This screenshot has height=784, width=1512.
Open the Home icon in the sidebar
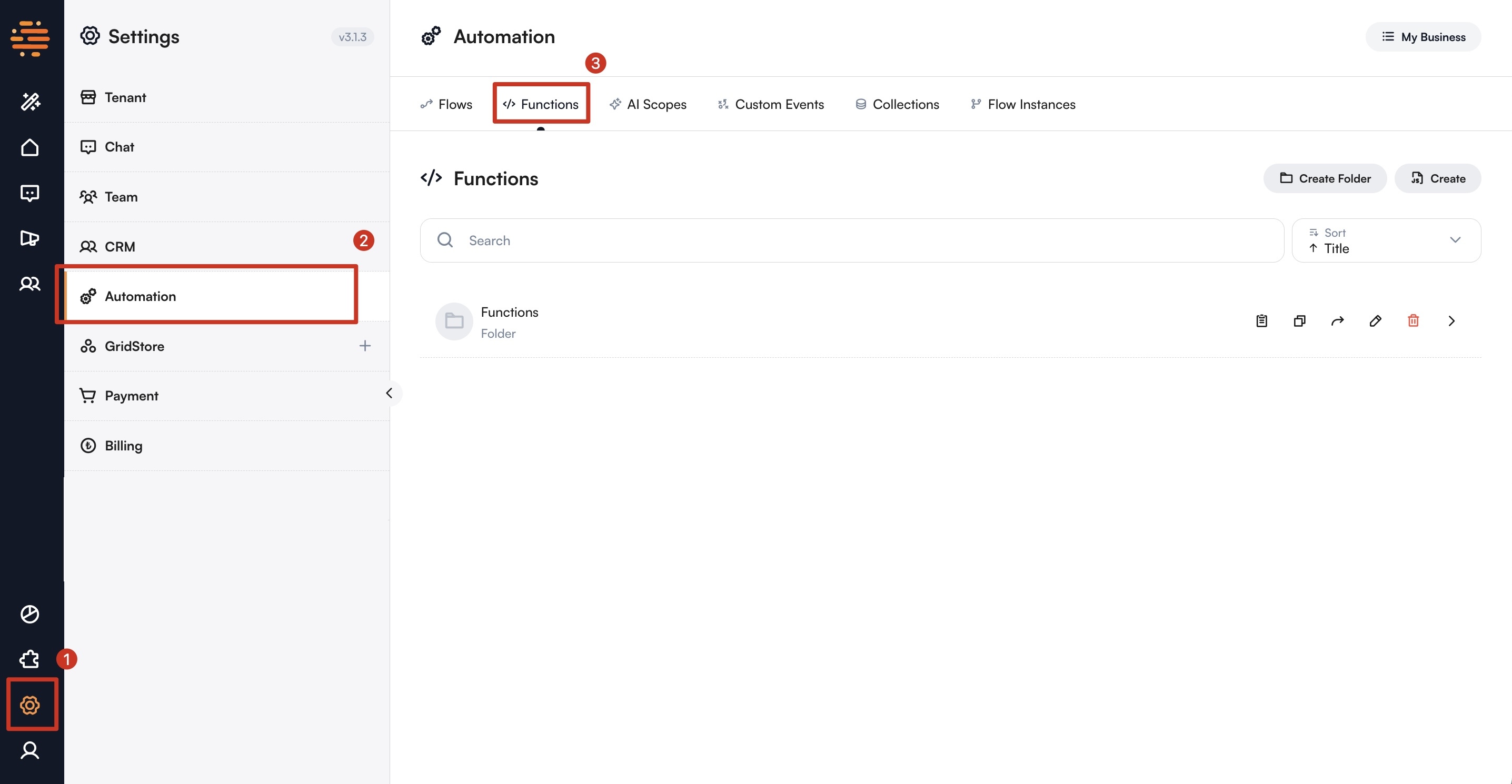click(x=31, y=147)
